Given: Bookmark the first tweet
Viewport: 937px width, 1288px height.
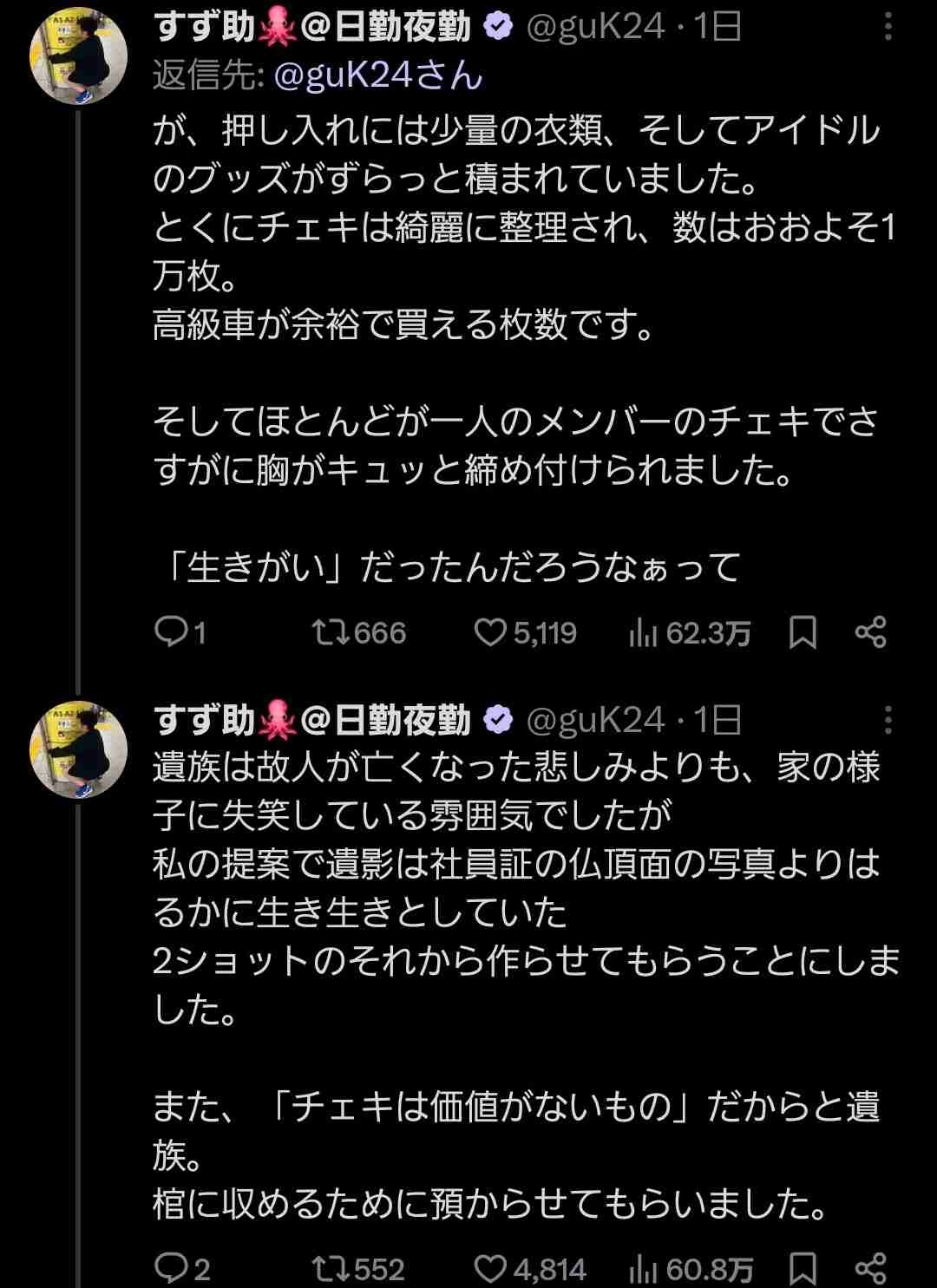Looking at the screenshot, I should (803, 633).
